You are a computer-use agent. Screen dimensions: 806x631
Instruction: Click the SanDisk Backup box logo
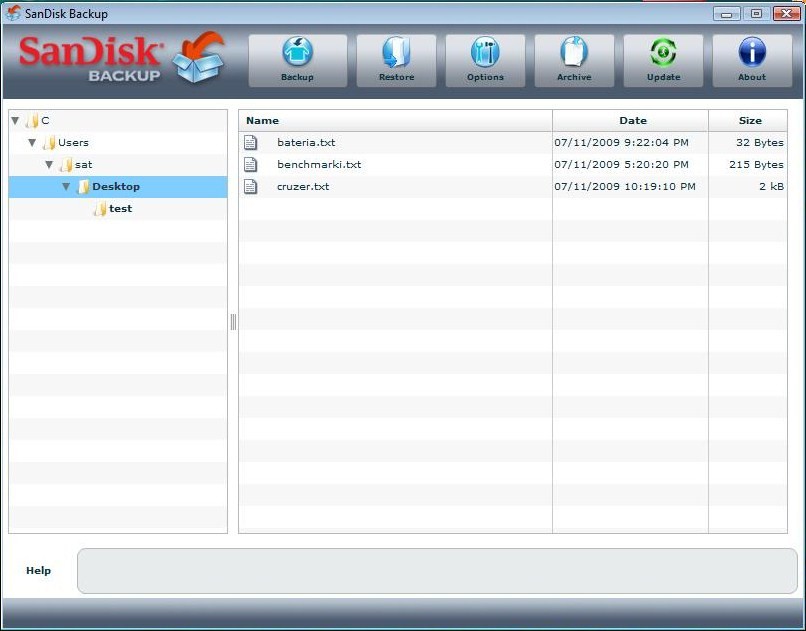[x=198, y=57]
